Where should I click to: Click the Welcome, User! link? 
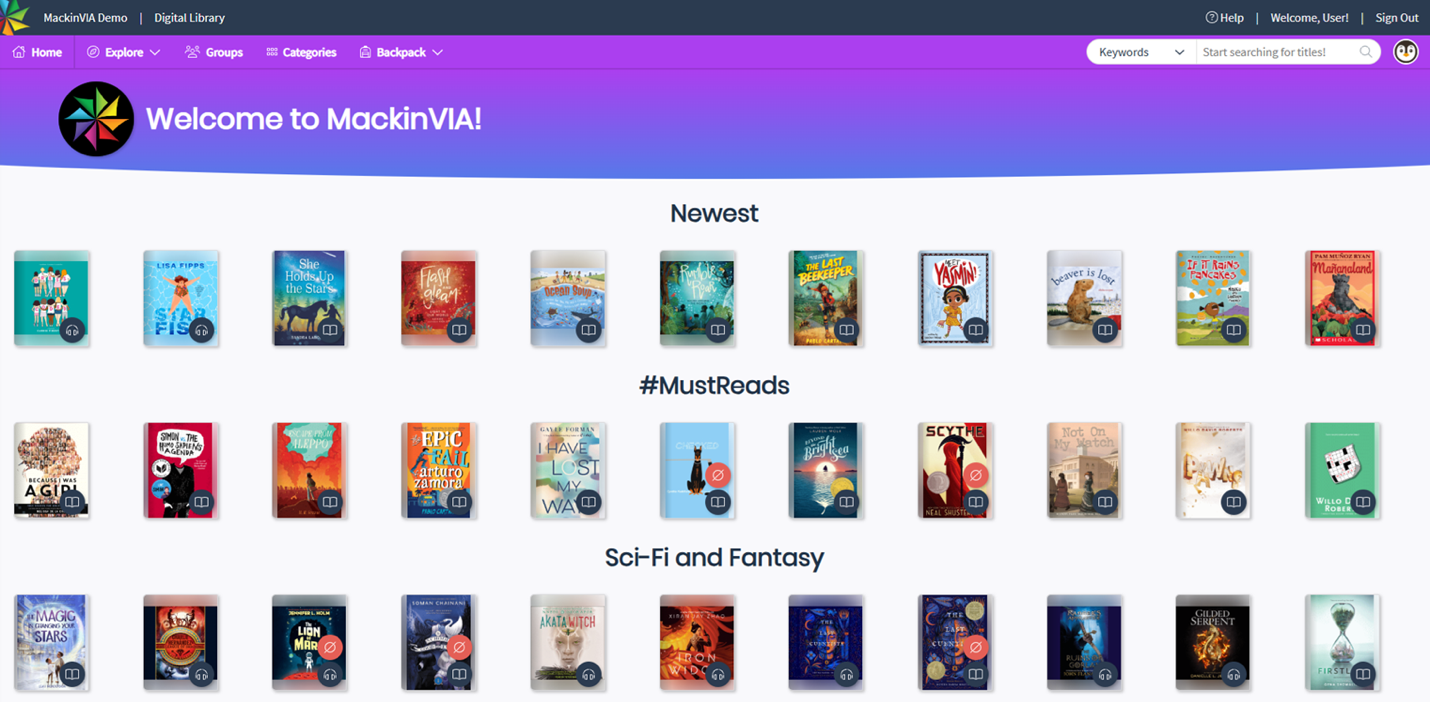1309,18
